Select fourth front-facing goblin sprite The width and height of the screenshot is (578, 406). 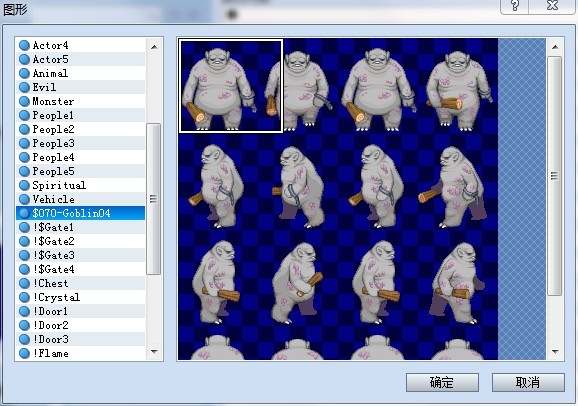click(458, 90)
